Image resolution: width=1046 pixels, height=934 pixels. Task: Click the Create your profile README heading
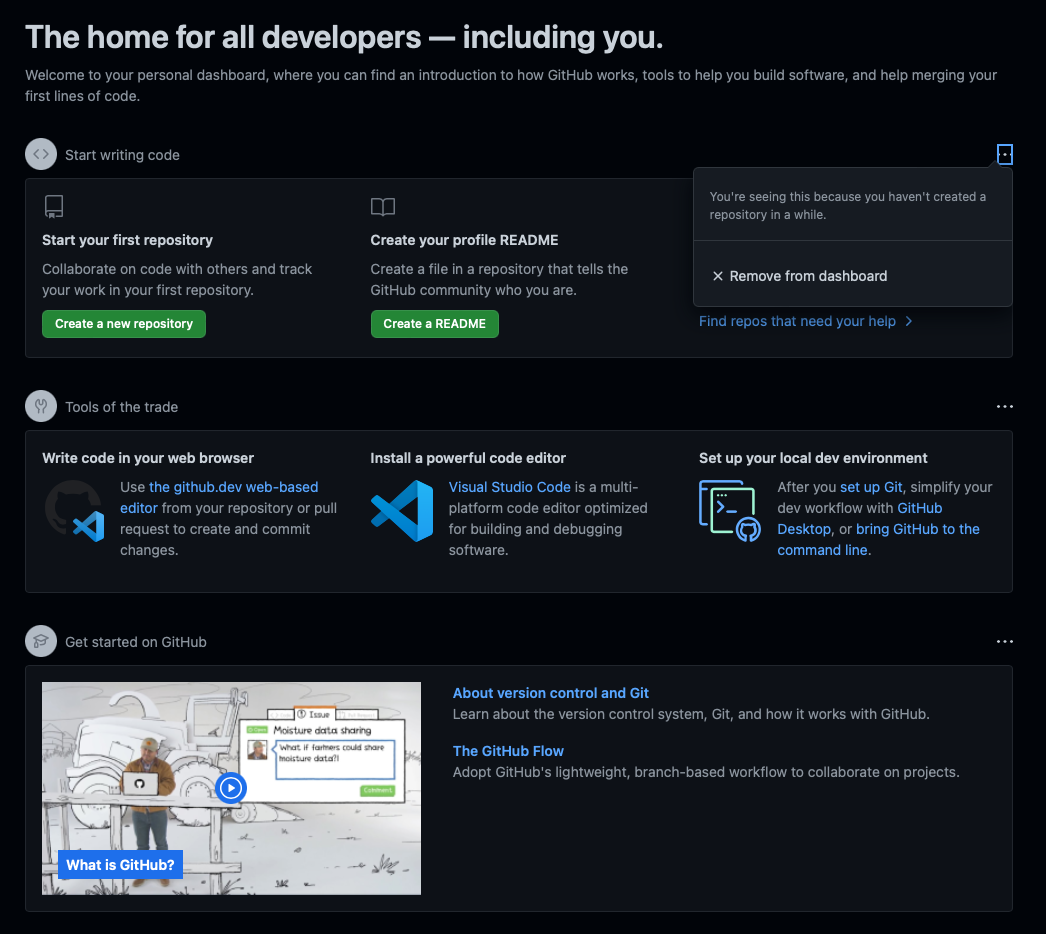click(464, 240)
